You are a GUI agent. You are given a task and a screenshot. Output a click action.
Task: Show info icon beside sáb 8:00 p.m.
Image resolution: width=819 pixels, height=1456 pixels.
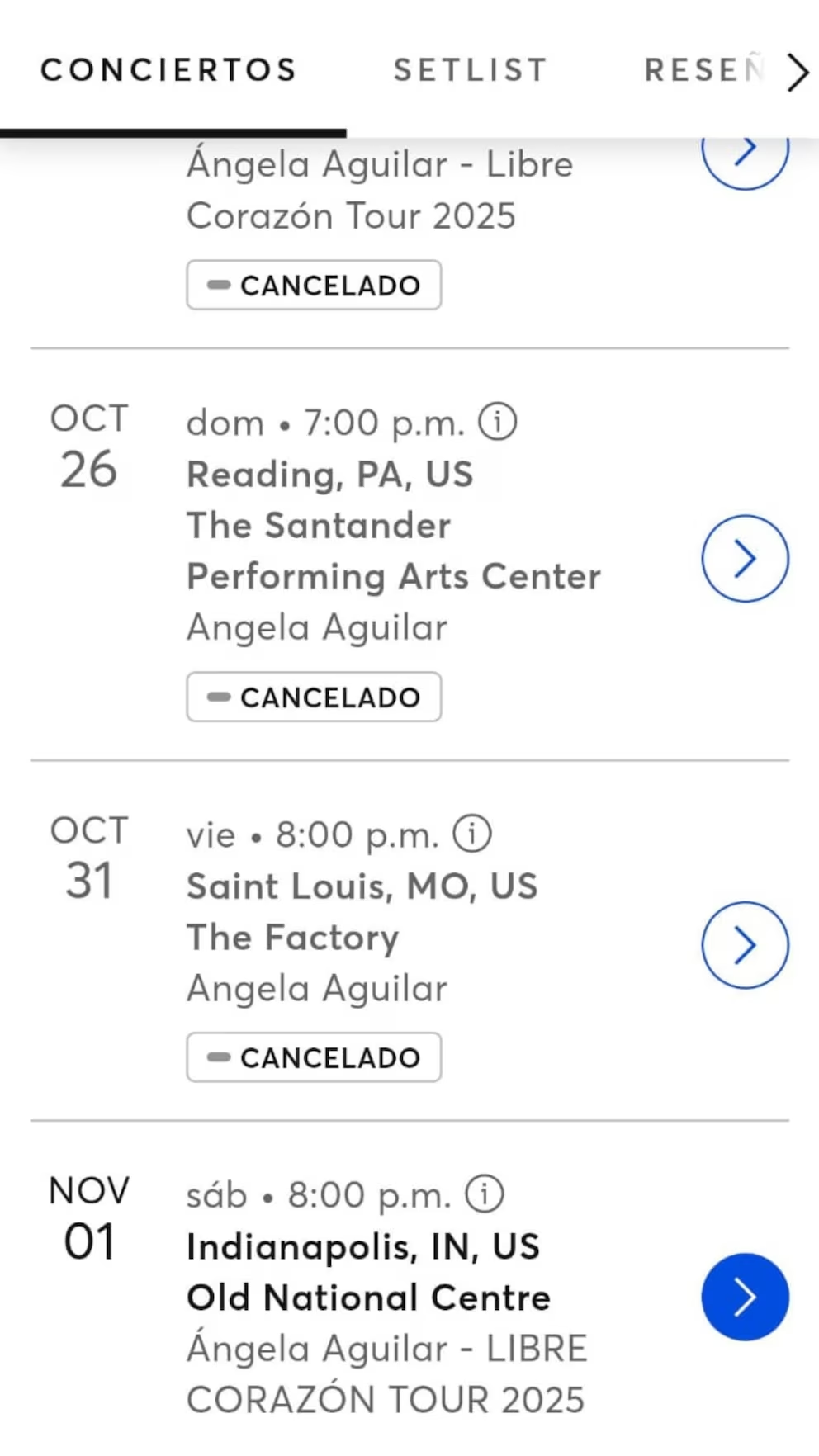click(485, 1194)
